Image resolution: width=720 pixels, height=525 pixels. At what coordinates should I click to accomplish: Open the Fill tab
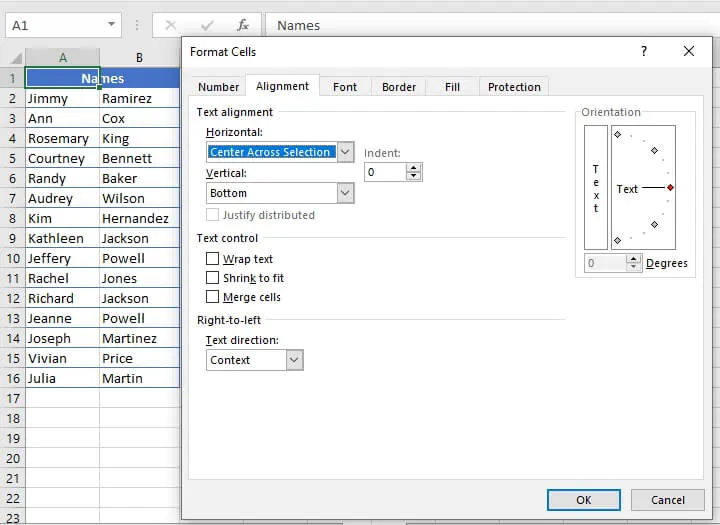click(x=452, y=87)
